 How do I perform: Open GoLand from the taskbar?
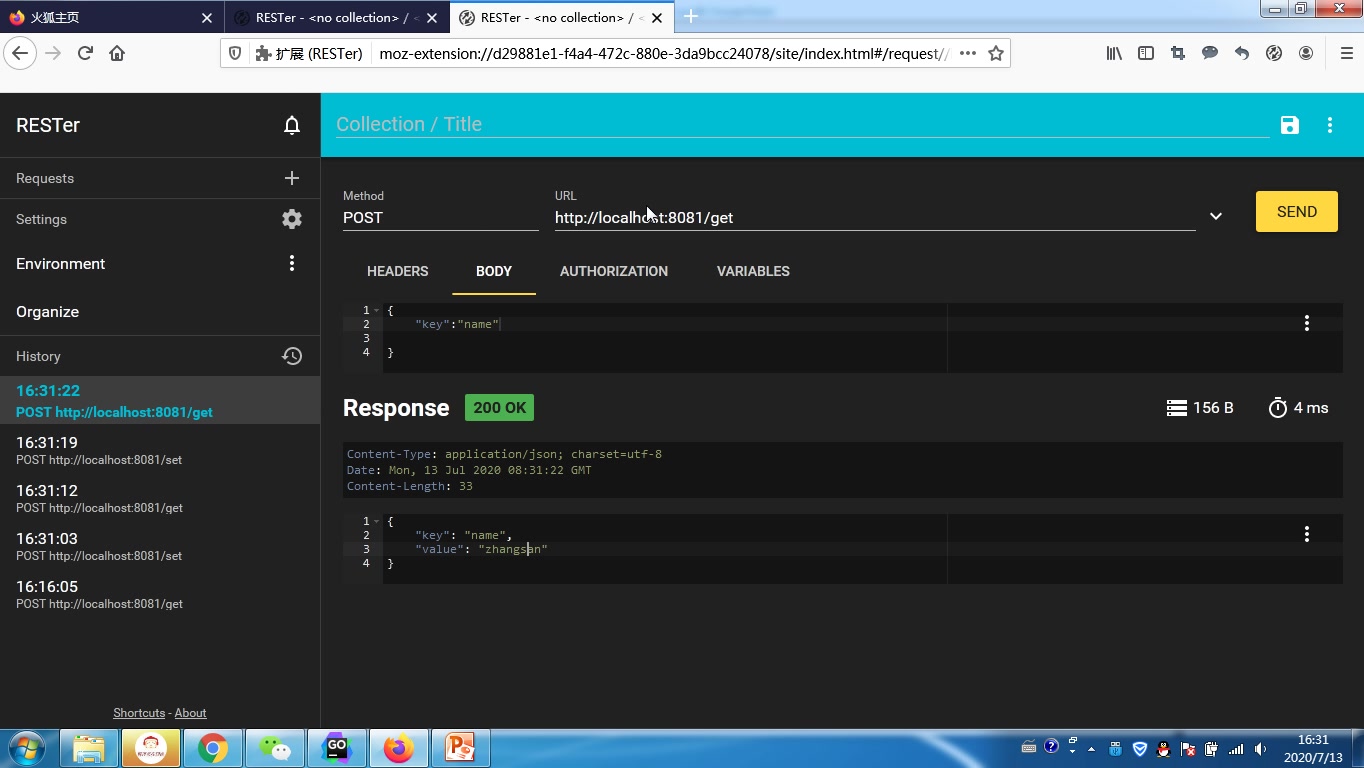[337, 748]
